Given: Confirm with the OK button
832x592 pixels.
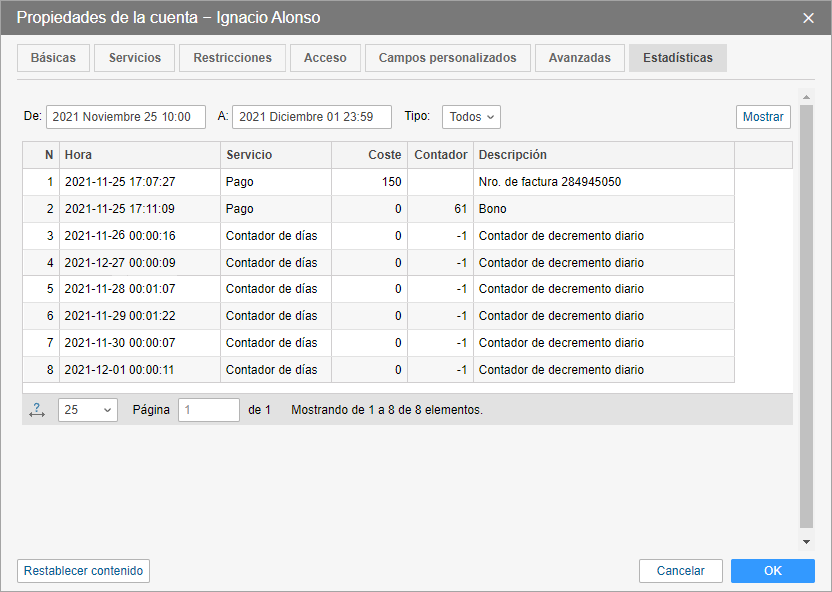Looking at the screenshot, I should tap(772, 571).
